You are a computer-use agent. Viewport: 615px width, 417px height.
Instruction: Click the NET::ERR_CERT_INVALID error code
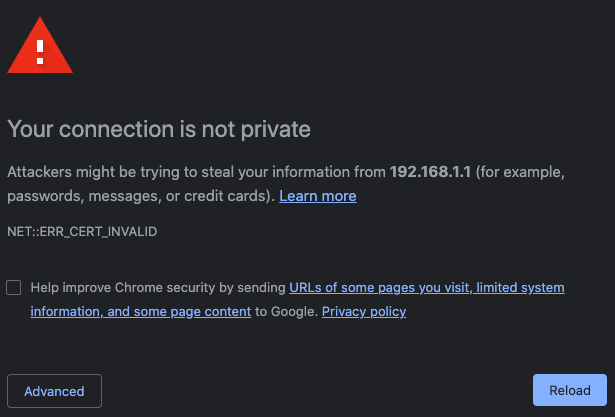click(x=82, y=231)
